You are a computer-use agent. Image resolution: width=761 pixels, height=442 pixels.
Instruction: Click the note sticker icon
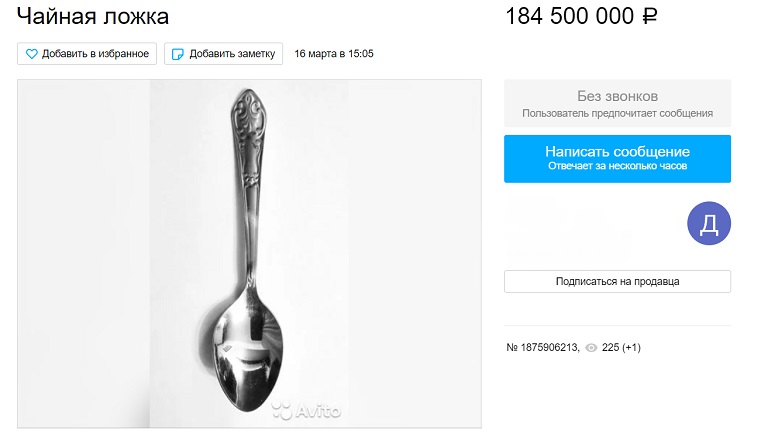point(178,54)
